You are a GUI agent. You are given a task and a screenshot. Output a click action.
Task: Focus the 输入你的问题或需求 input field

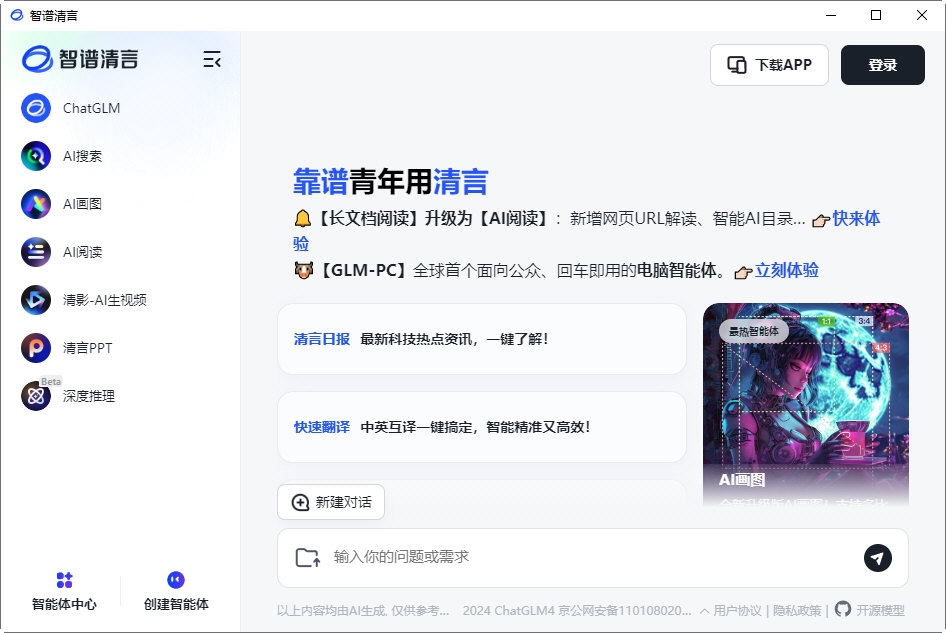coord(591,557)
